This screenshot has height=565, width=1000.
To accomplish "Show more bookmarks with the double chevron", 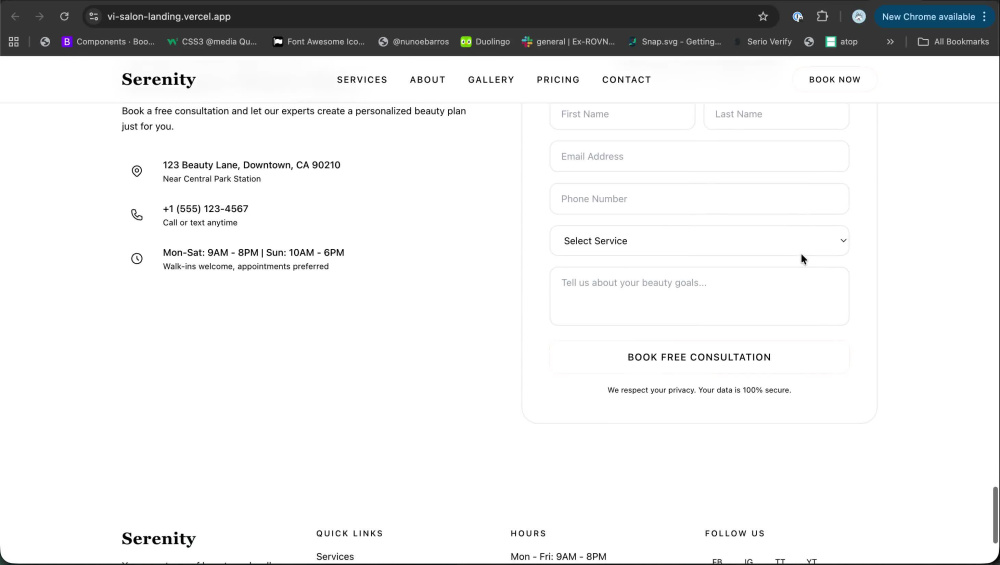I will 890,41.
